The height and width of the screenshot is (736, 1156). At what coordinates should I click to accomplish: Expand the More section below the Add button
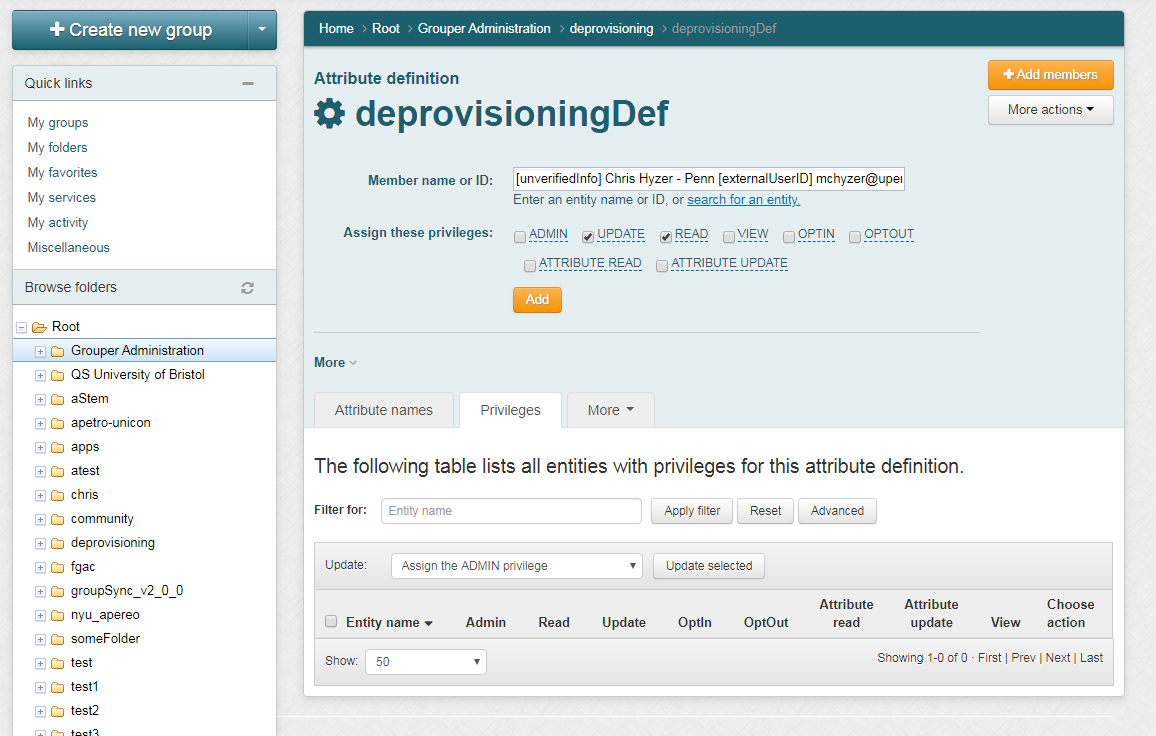[x=335, y=363]
